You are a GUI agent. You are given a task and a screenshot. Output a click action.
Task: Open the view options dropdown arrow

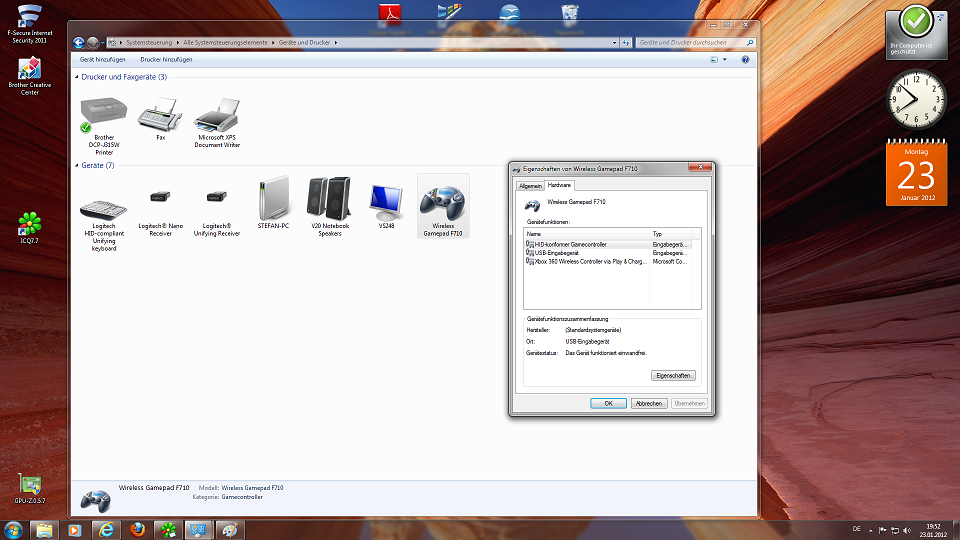click(724, 59)
